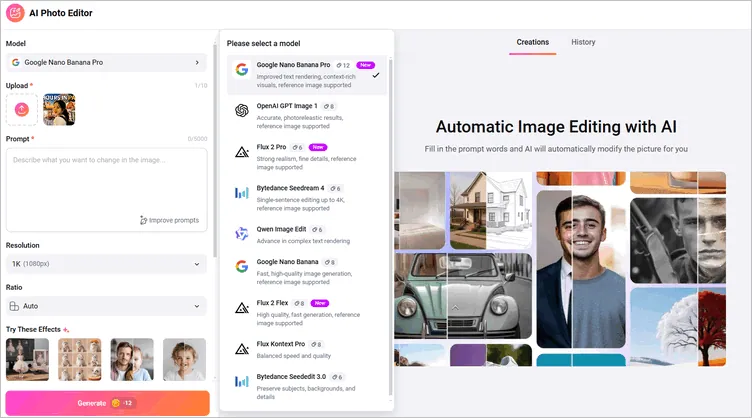Click the Google Nano Banana logo icon
The image size is (752, 418).
click(242, 267)
